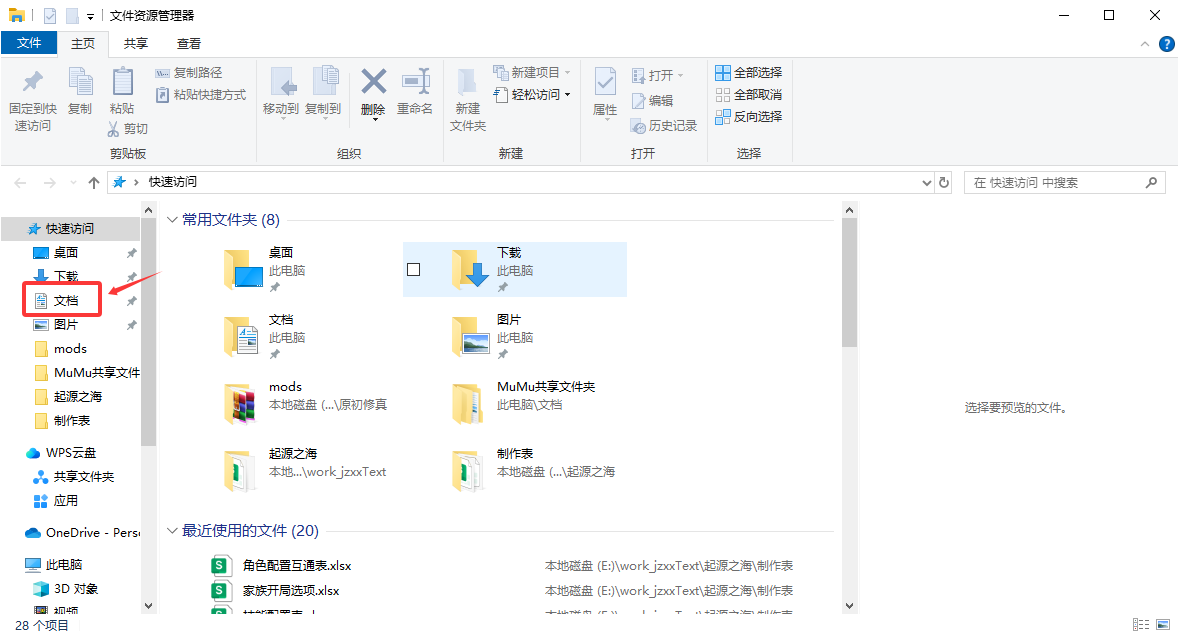Tick the checkbox beside Downloads folder
This screenshot has width=1179, height=638.
(x=414, y=270)
